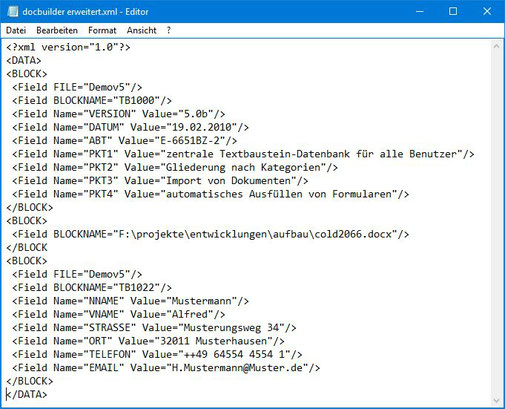Click the ABT Value="E-6651BZ-2" line
This screenshot has width=505, height=409.
pyautogui.click(x=124, y=141)
